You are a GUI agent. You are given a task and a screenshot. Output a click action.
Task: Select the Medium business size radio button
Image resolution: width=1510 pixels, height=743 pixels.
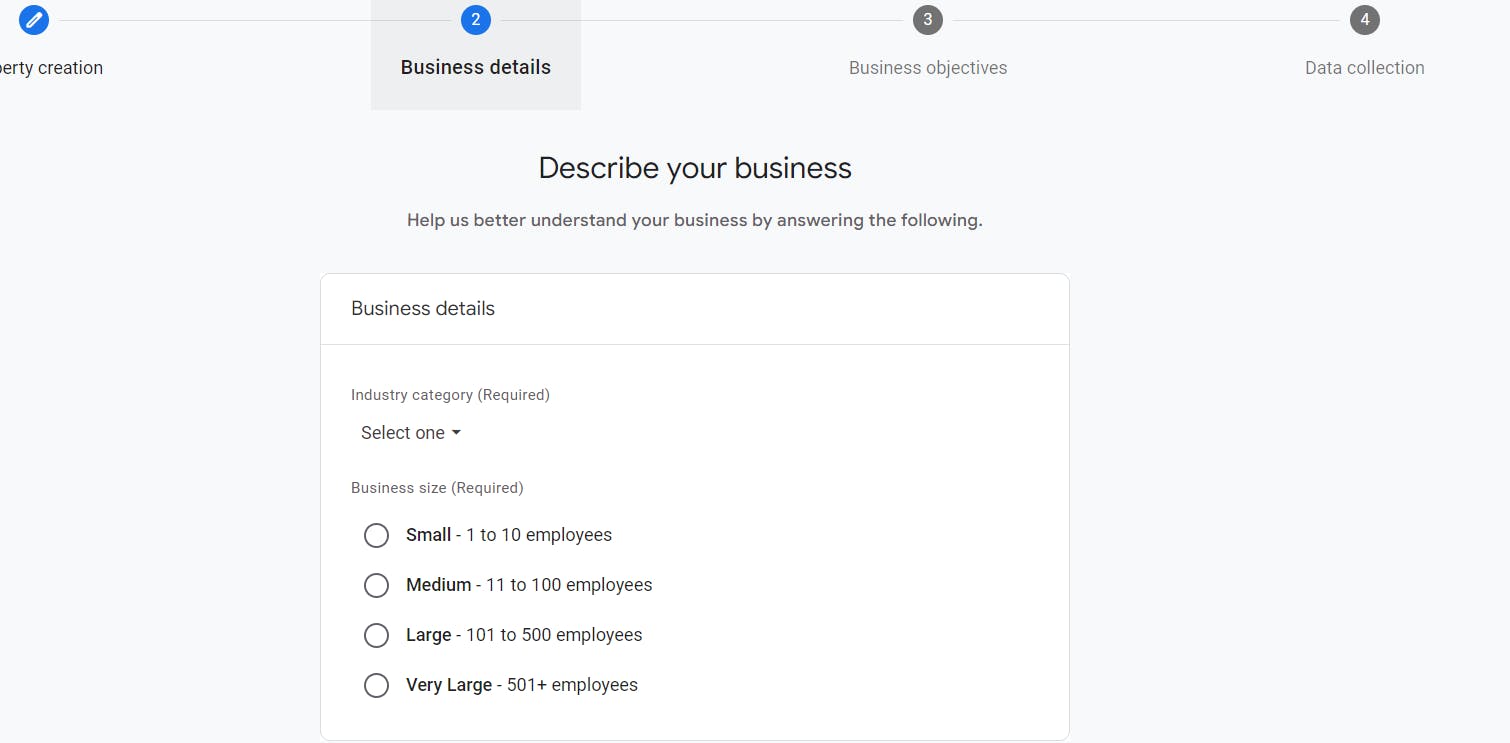point(376,585)
